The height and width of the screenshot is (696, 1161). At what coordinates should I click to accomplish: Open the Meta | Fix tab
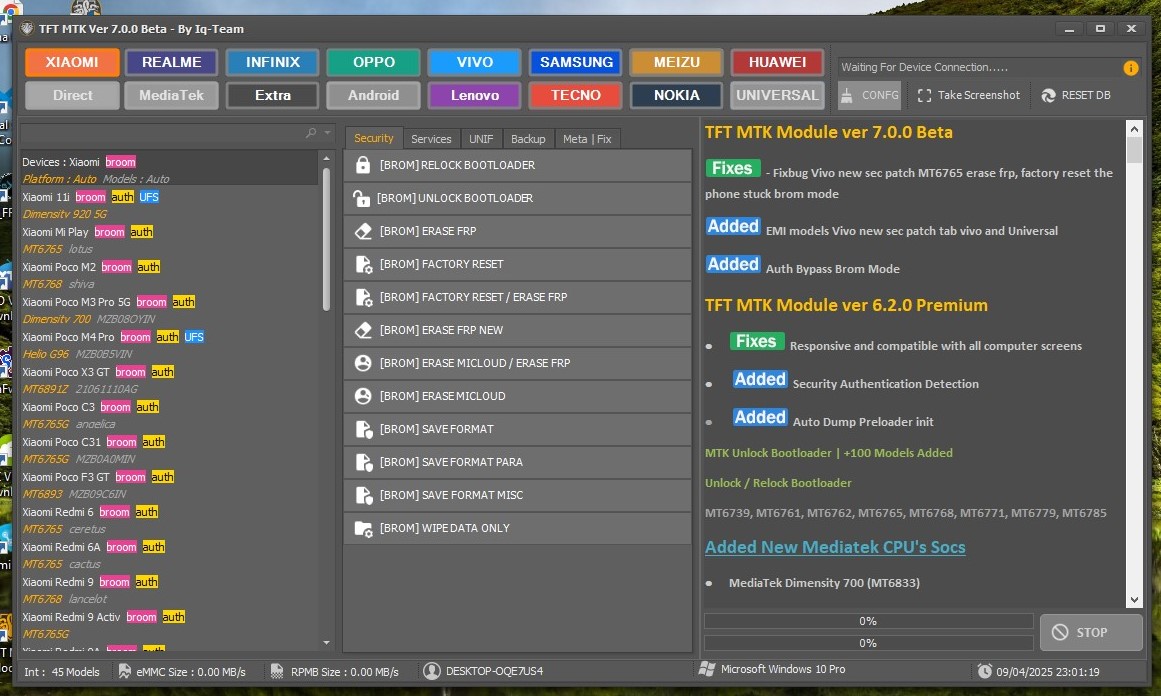click(x=587, y=138)
